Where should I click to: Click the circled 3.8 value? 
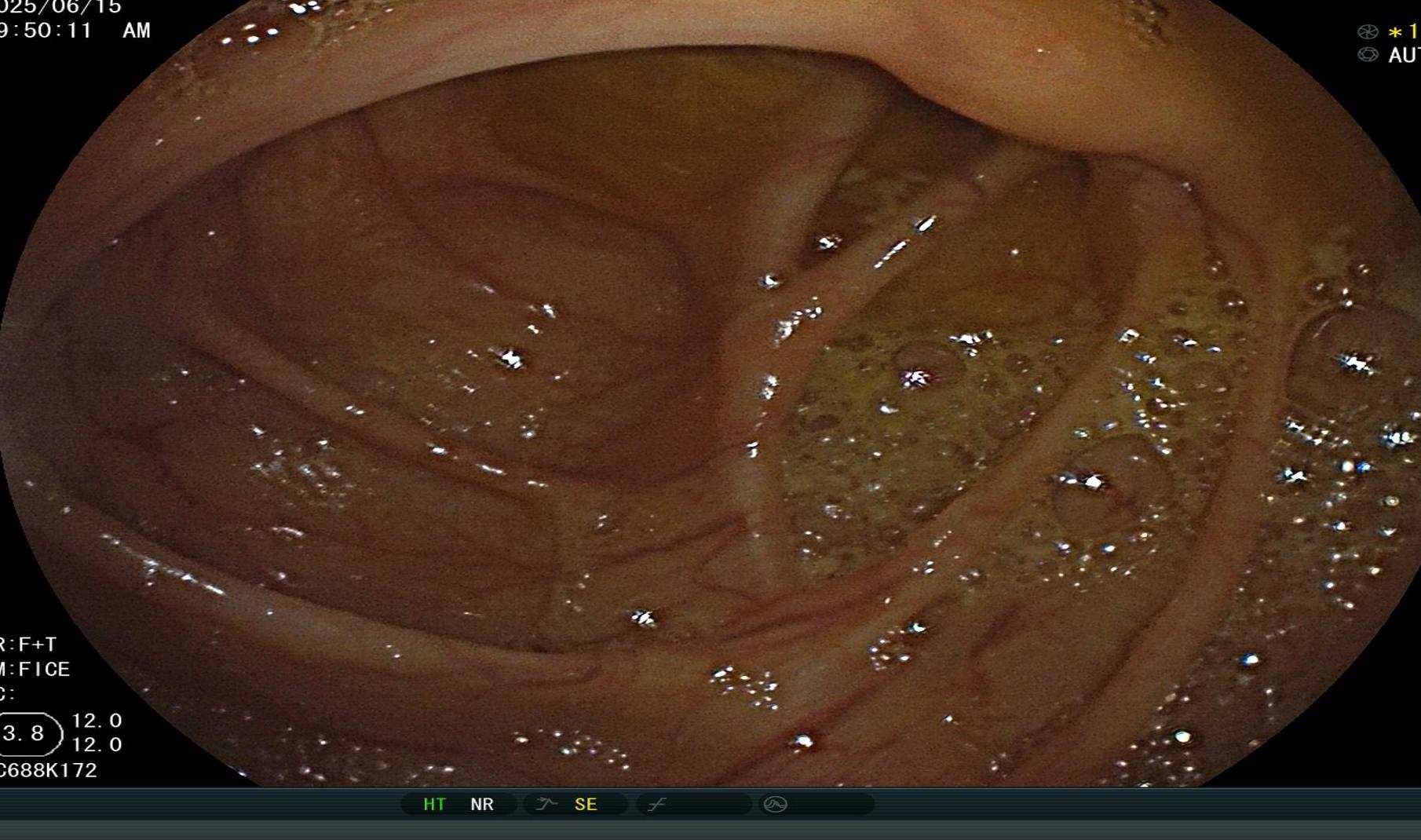(30, 734)
